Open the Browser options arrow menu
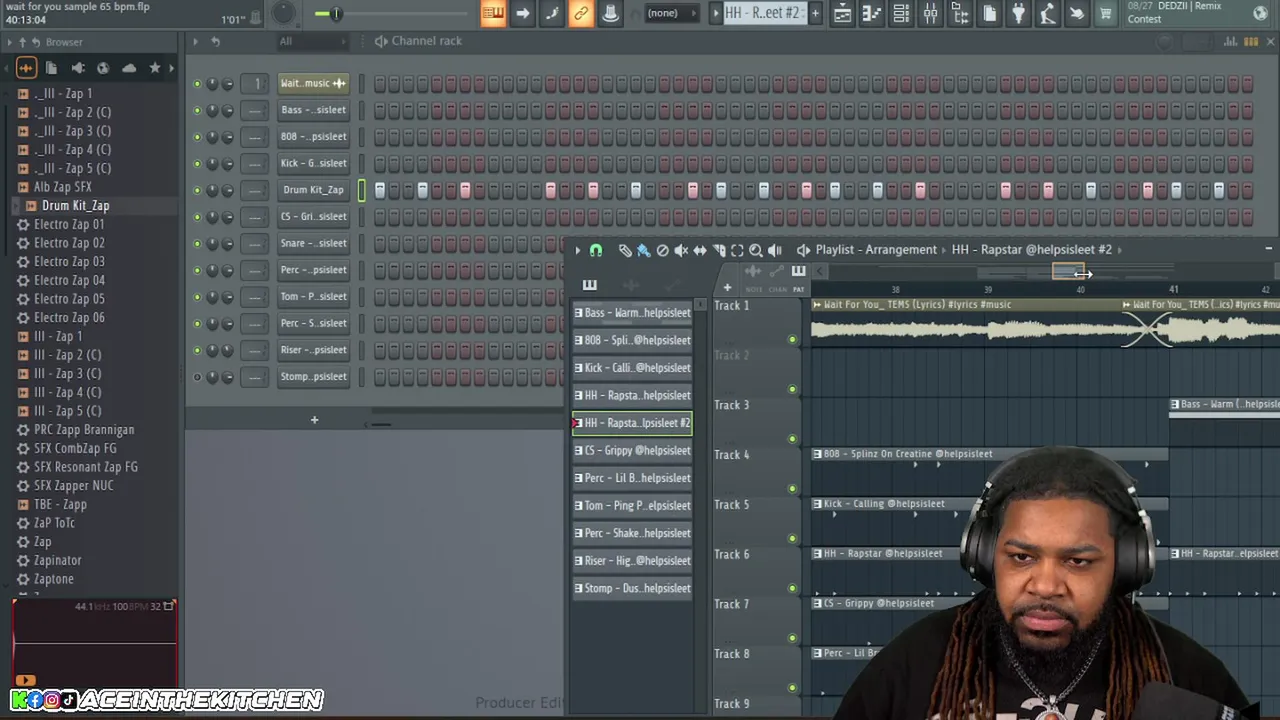 pyautogui.click(x=8, y=42)
